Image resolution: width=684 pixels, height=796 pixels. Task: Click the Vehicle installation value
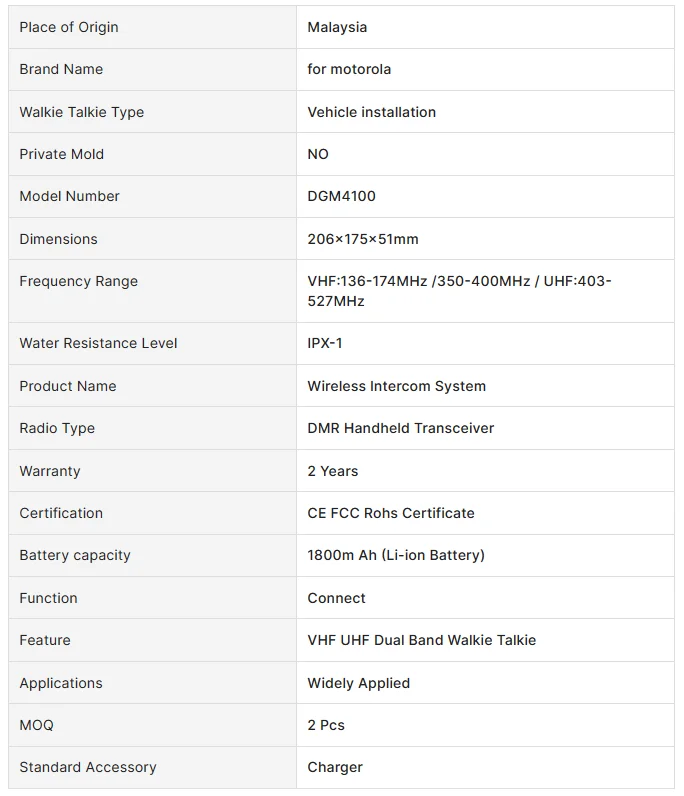[371, 112]
